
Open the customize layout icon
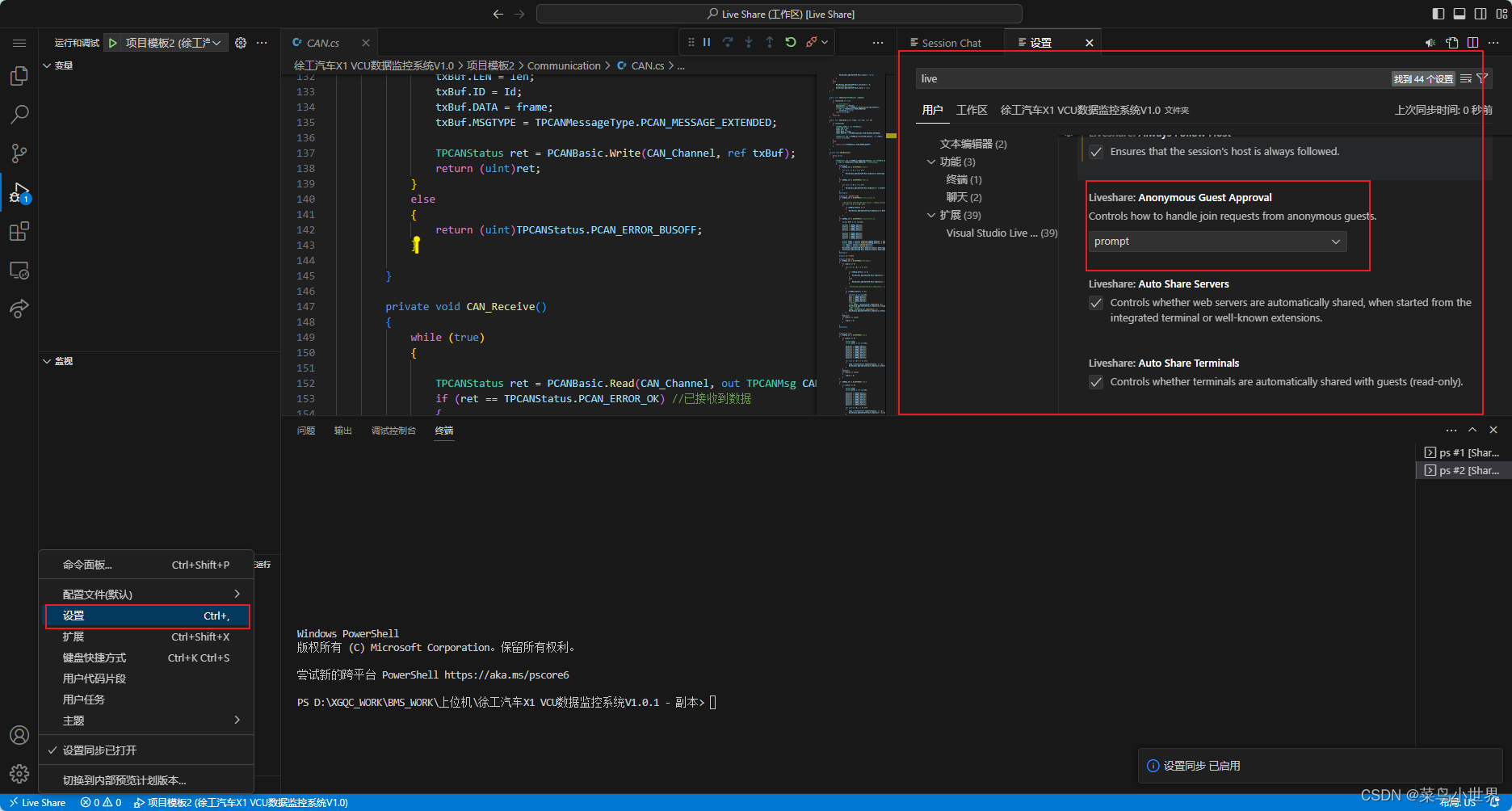tap(1501, 14)
